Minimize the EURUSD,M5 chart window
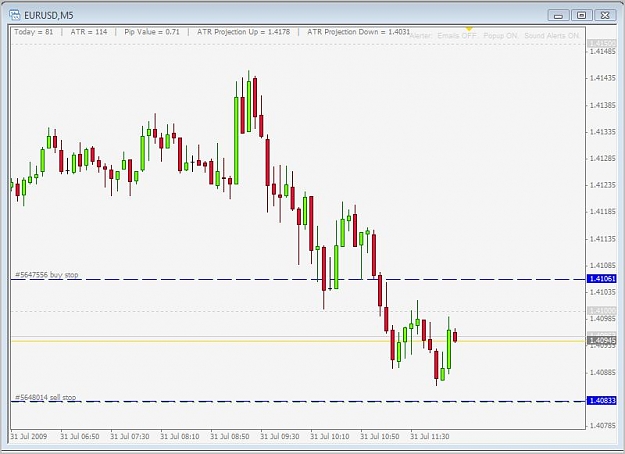The width and height of the screenshot is (625, 454). coord(558,16)
